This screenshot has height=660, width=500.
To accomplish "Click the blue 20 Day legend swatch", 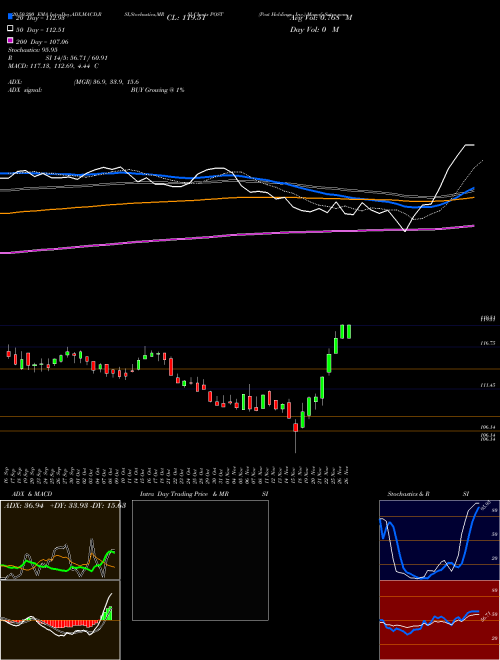I will coord(10,17).
